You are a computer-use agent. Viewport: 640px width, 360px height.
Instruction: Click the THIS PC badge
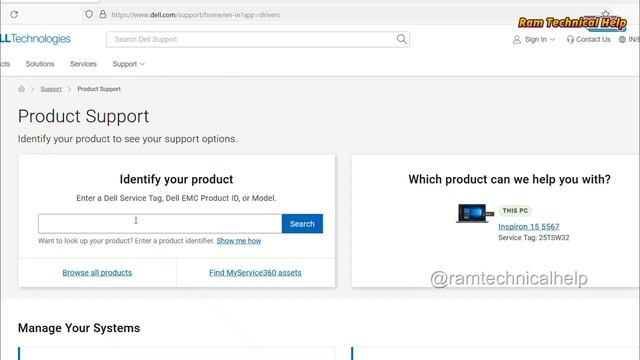coord(515,211)
